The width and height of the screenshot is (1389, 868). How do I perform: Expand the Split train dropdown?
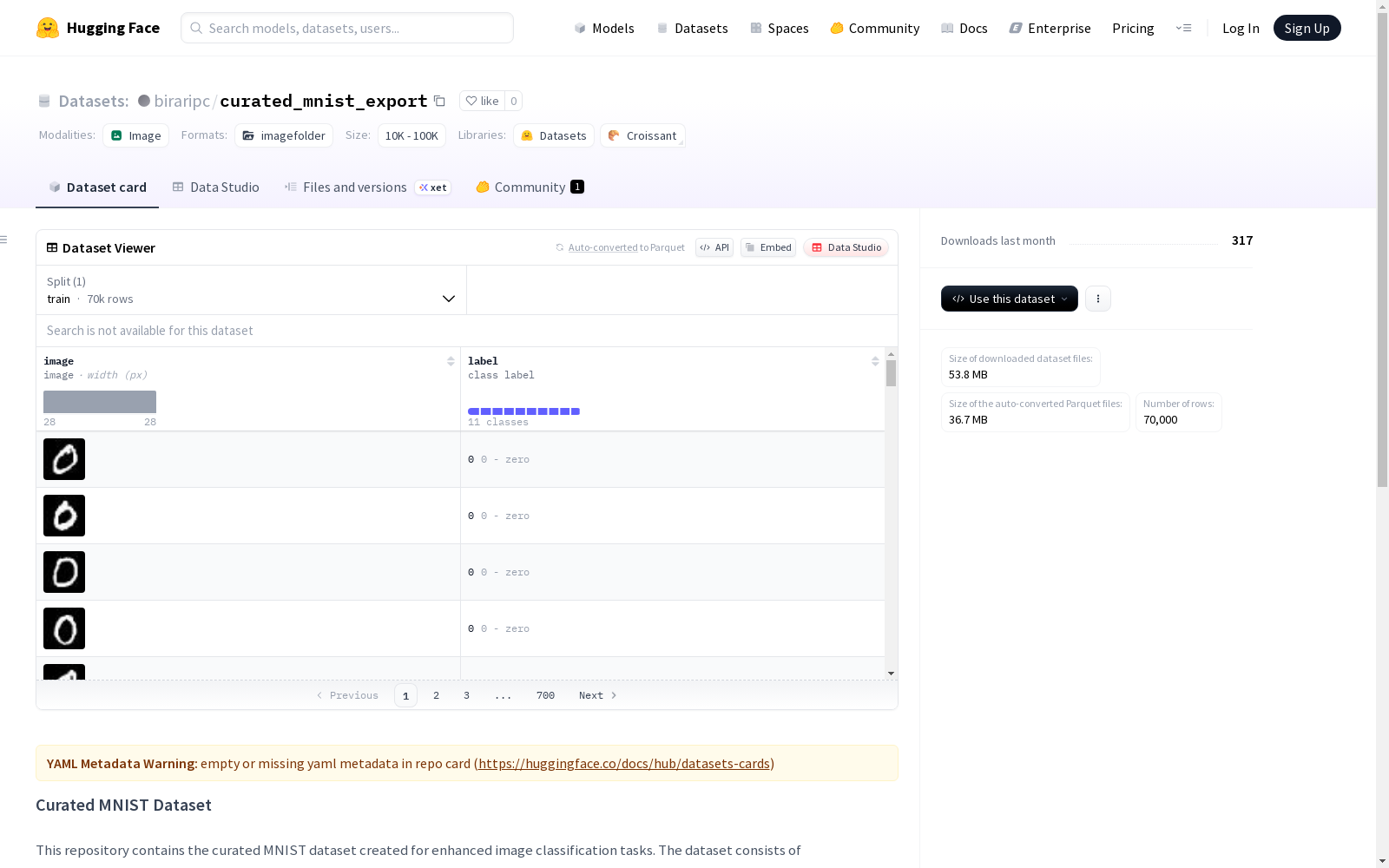[x=252, y=290]
